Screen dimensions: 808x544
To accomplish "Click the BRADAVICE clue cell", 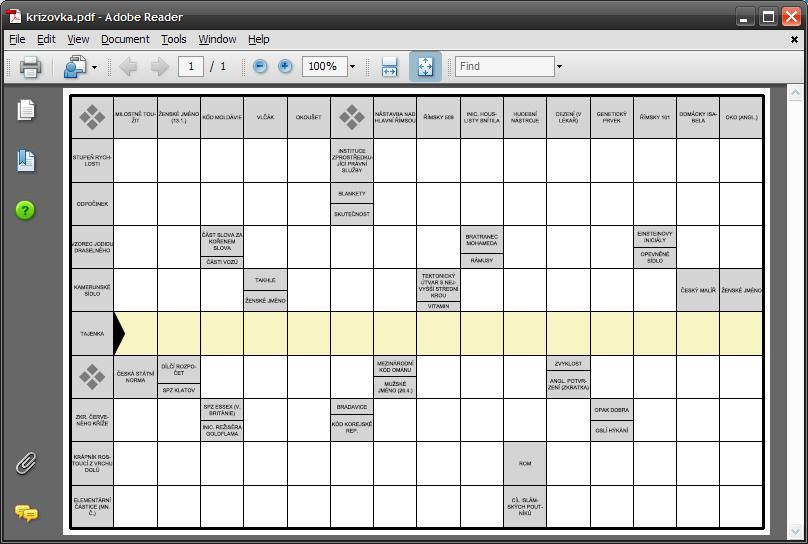I will [352, 407].
